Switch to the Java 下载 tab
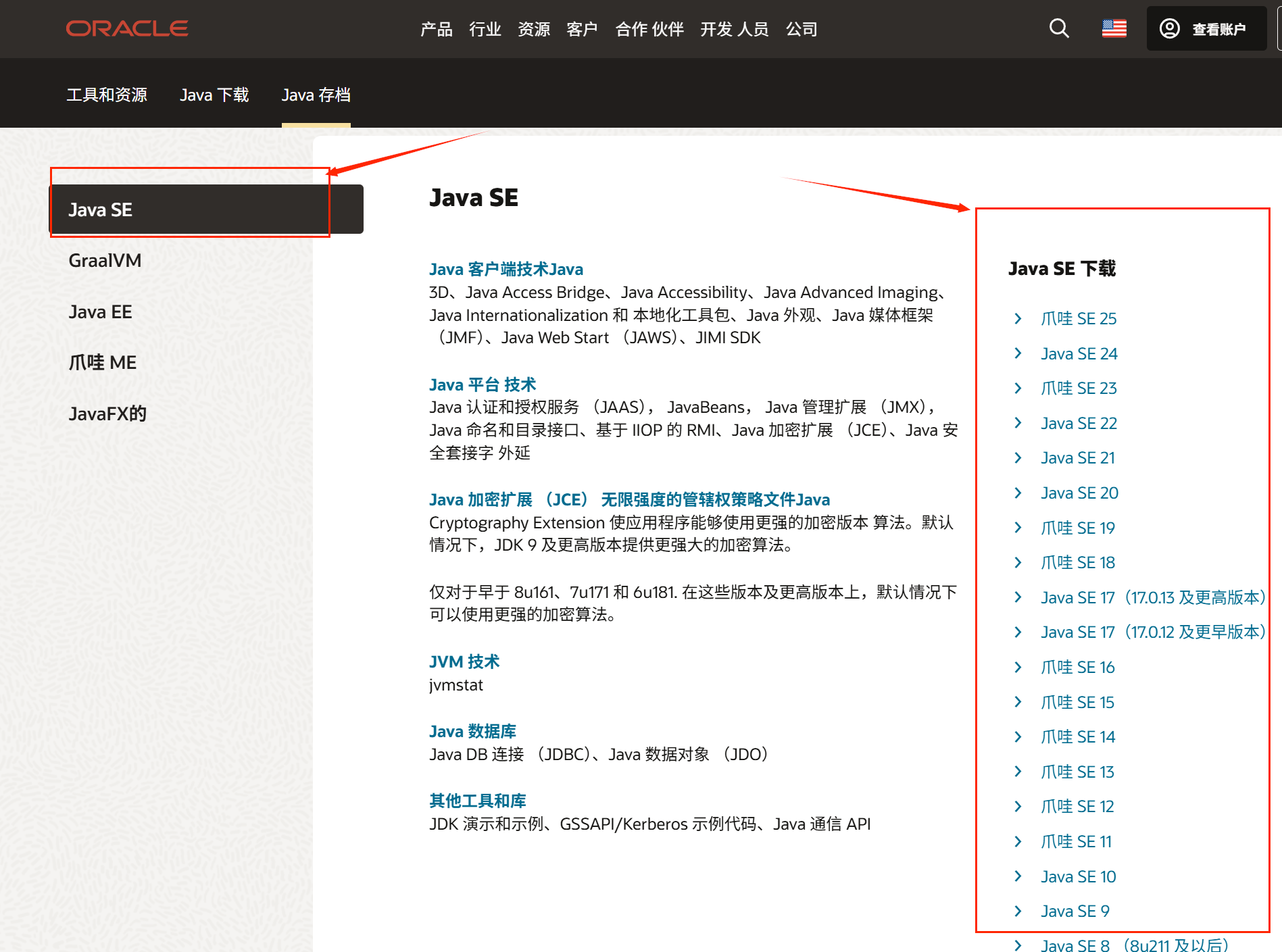Viewport: 1282px width, 952px height. [214, 95]
